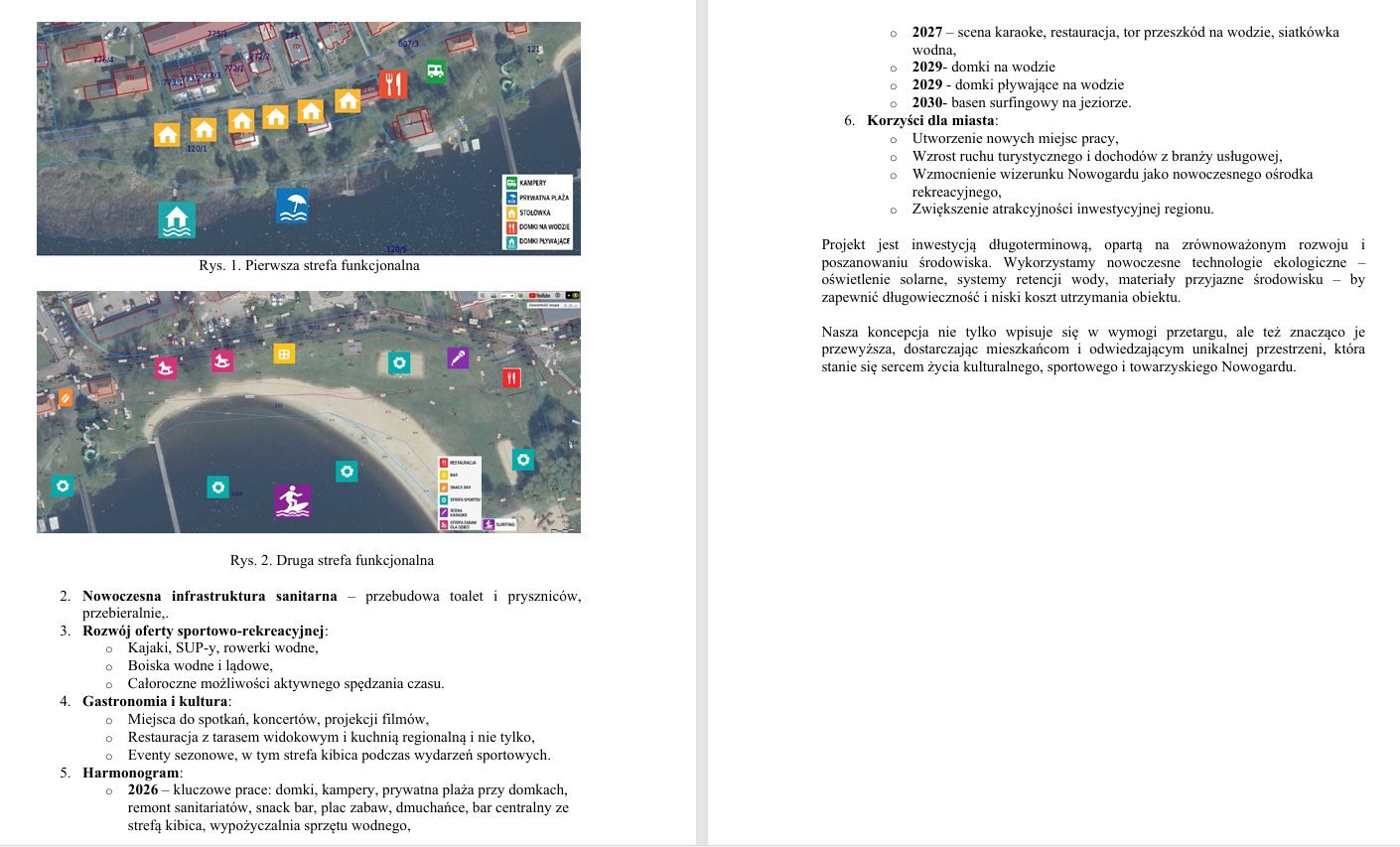Click RESTAURACJA entry in second map legend
Viewport: 1400px width, 847px height.
click(x=463, y=463)
